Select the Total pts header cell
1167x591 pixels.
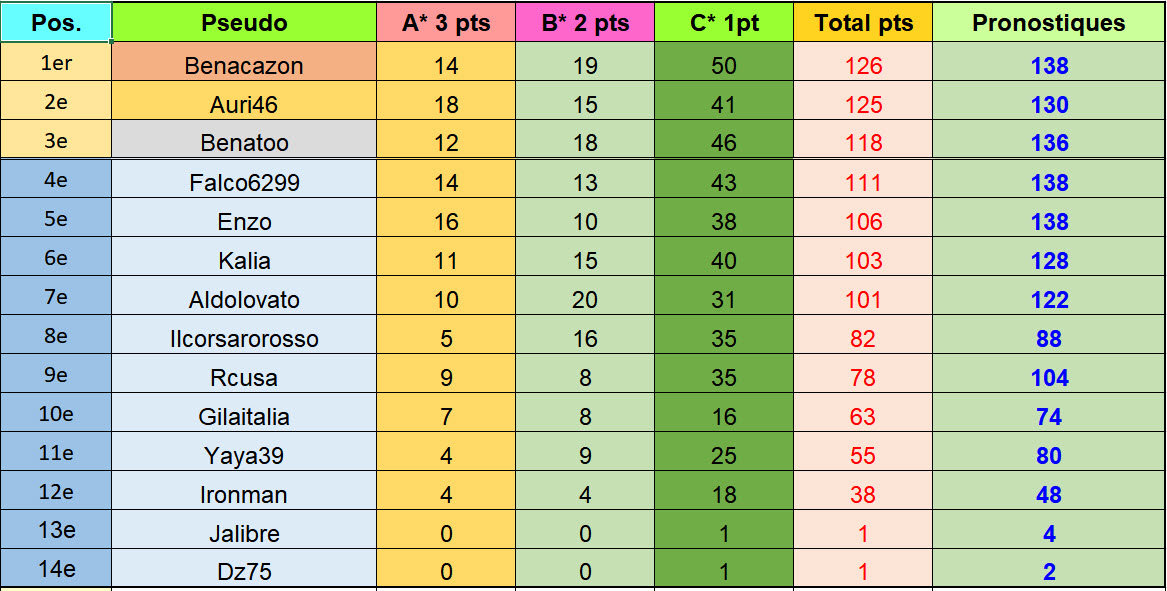pos(863,22)
